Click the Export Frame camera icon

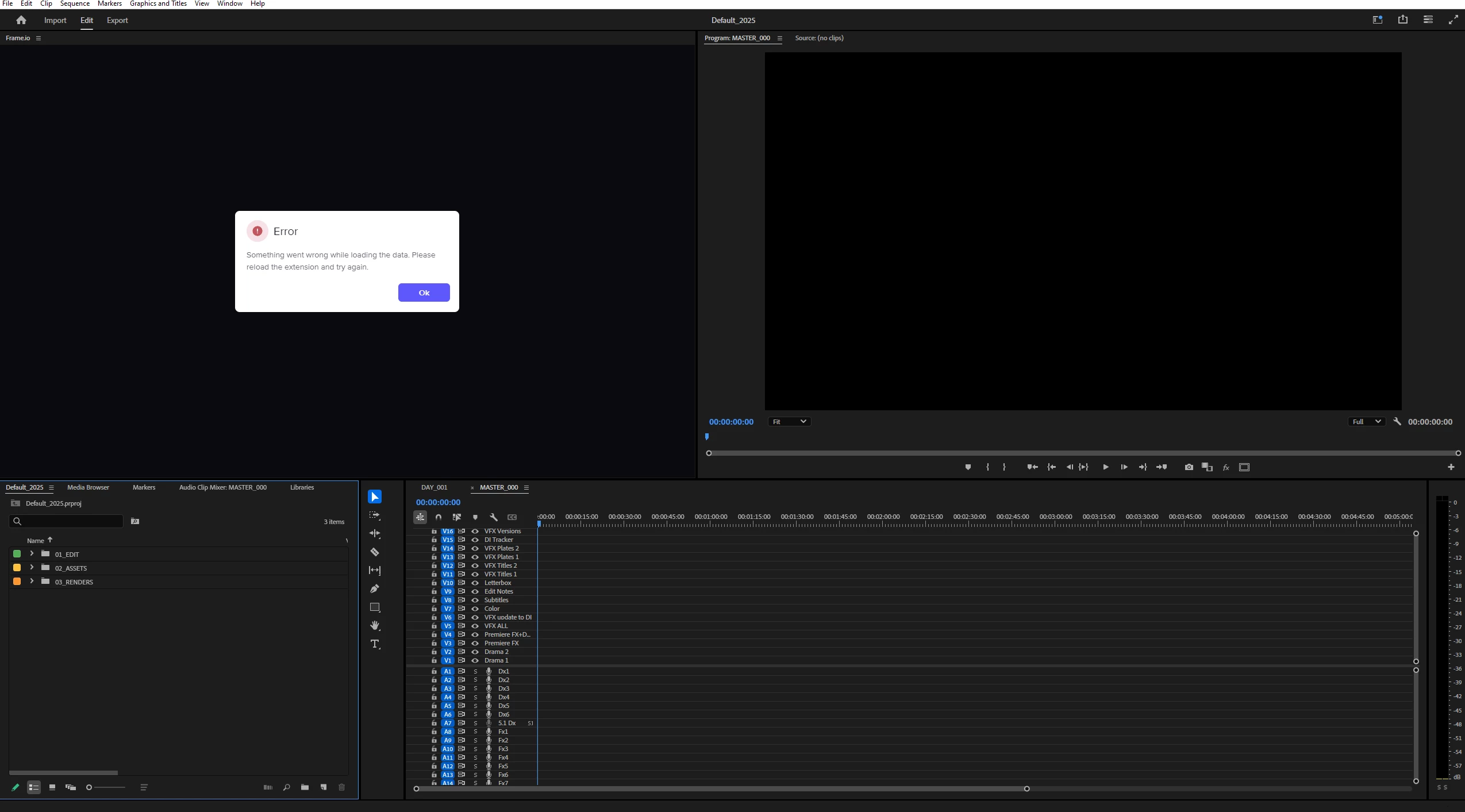[1189, 467]
